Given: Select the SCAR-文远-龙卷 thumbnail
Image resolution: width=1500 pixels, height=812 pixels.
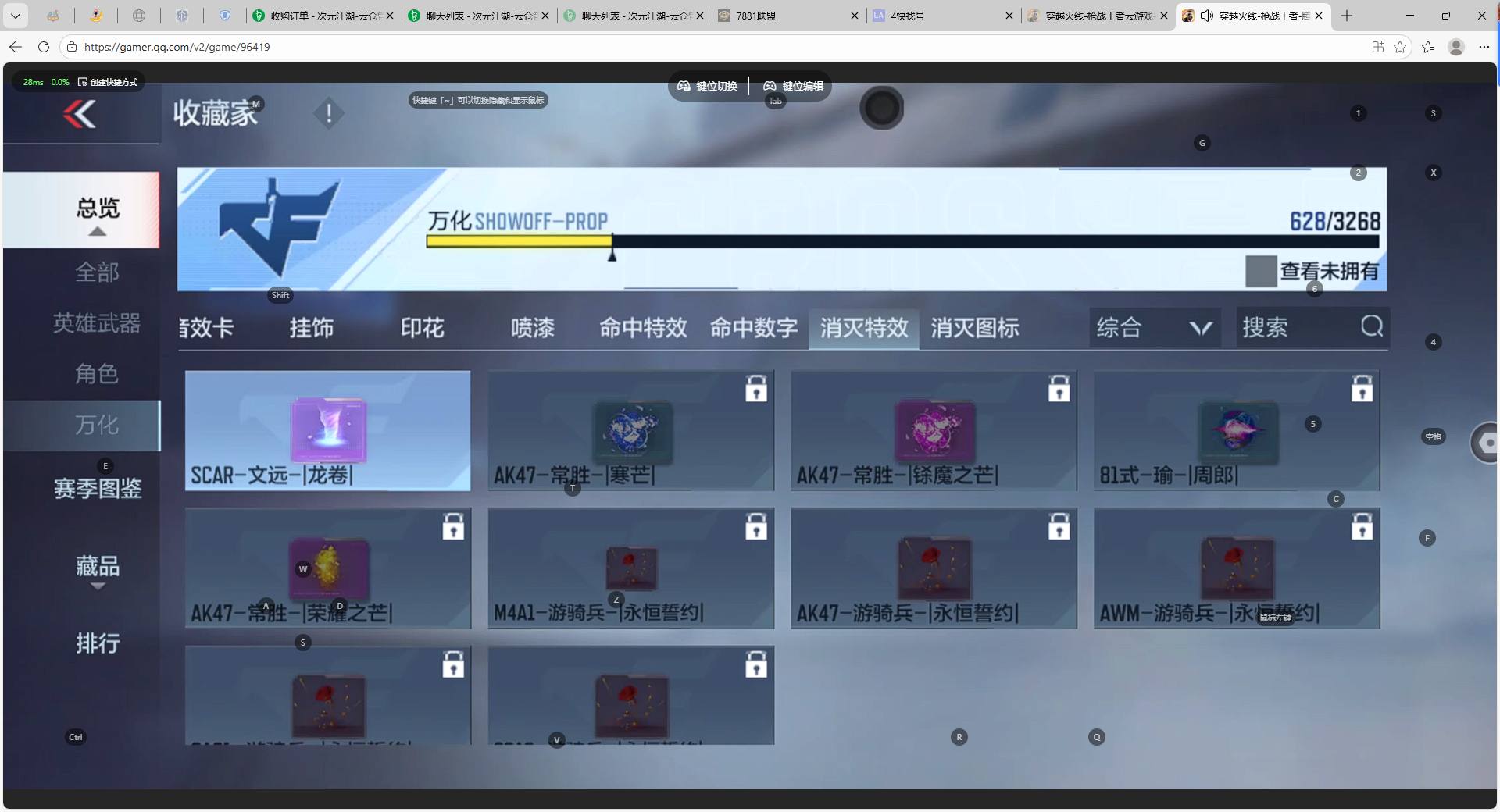Looking at the screenshot, I should tap(327, 430).
